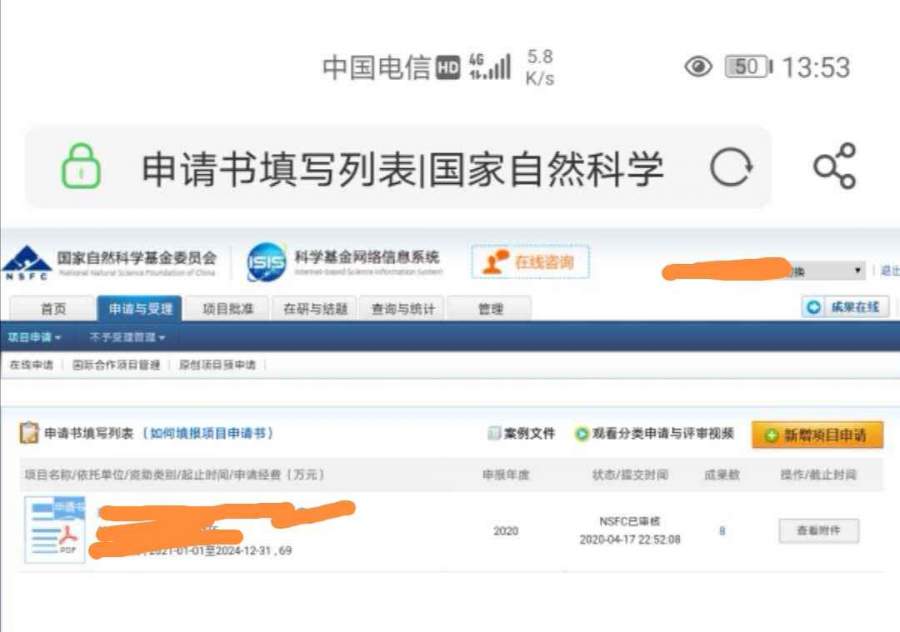
Task: Switch to the 项目批准 tab
Action: 228,309
